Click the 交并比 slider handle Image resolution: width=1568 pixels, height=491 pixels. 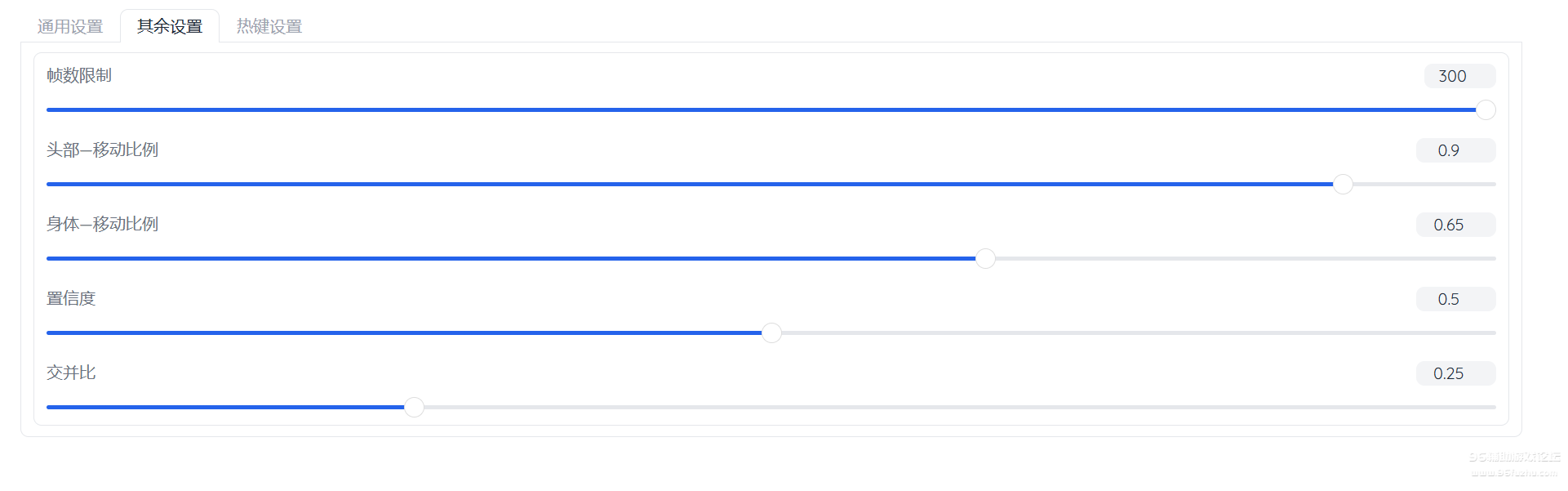415,407
